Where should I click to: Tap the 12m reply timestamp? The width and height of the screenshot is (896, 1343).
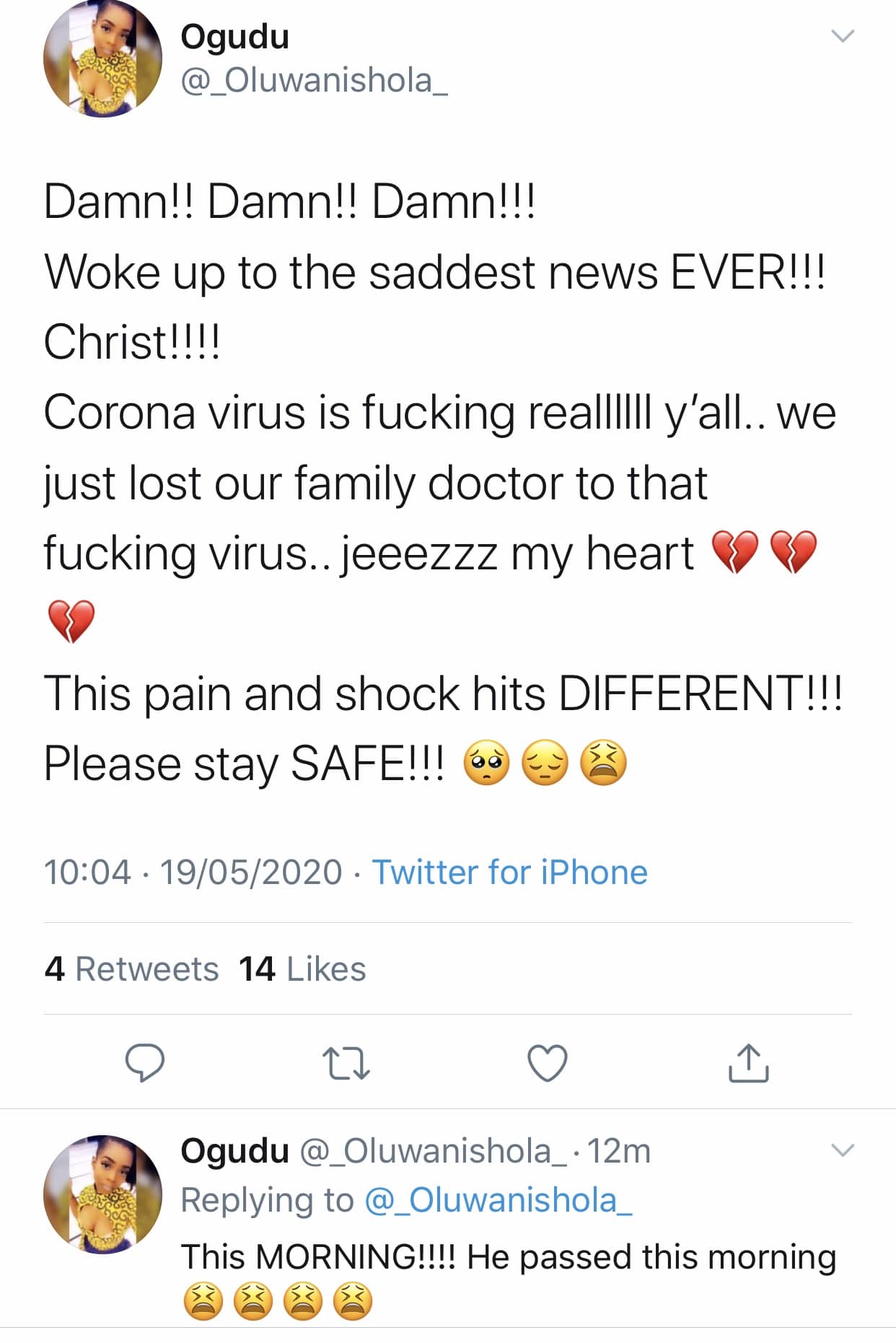(x=619, y=1151)
